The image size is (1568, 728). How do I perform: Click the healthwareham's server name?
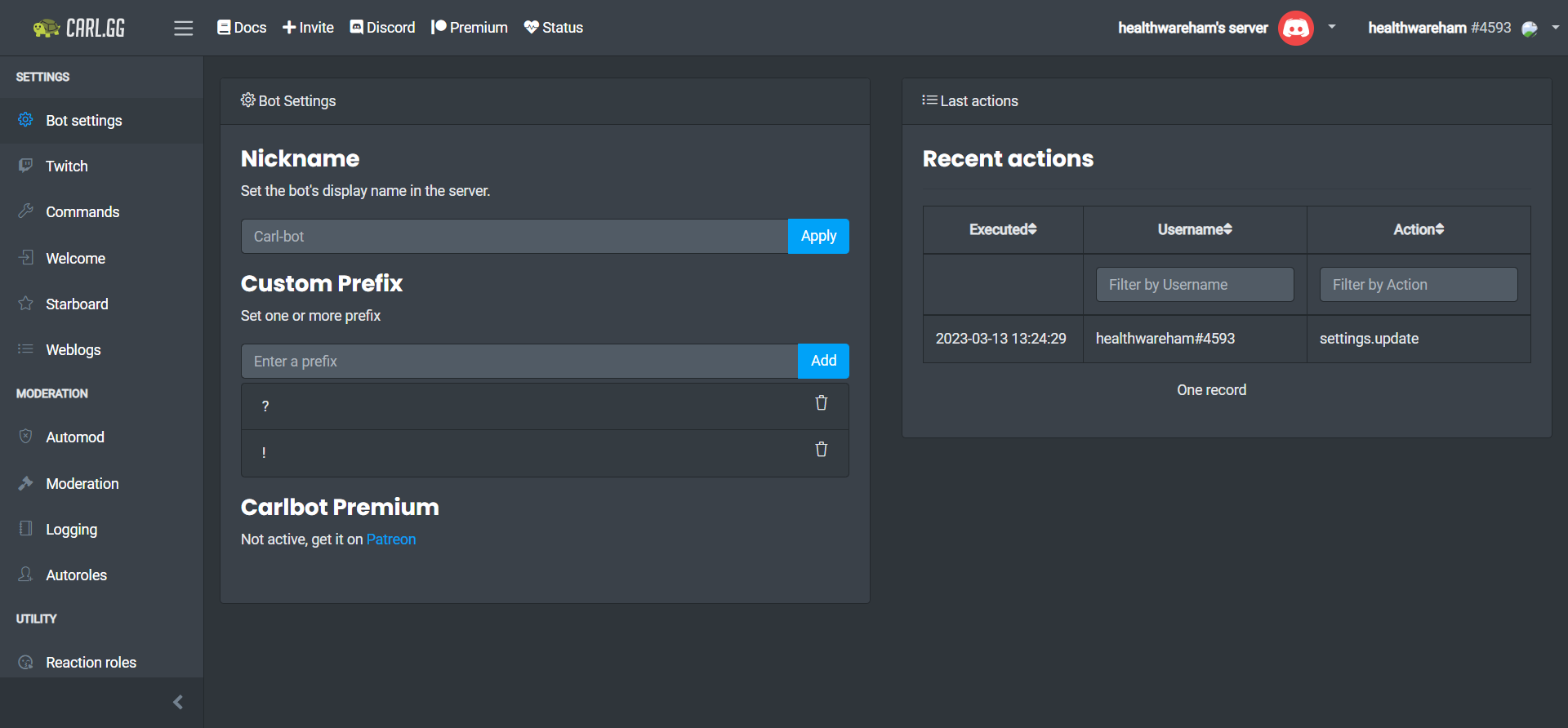tap(1193, 28)
